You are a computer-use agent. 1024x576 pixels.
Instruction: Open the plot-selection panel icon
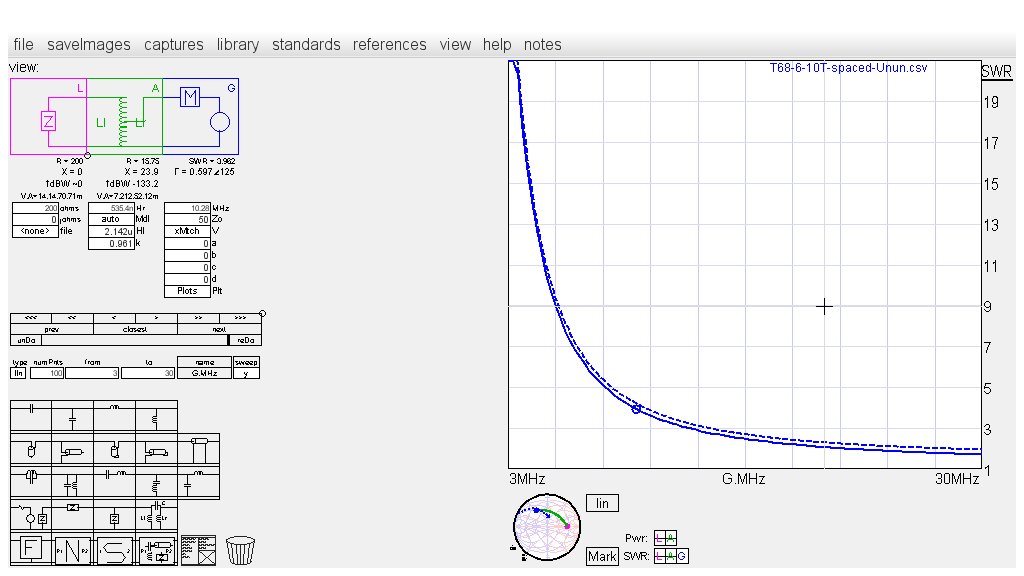198,551
